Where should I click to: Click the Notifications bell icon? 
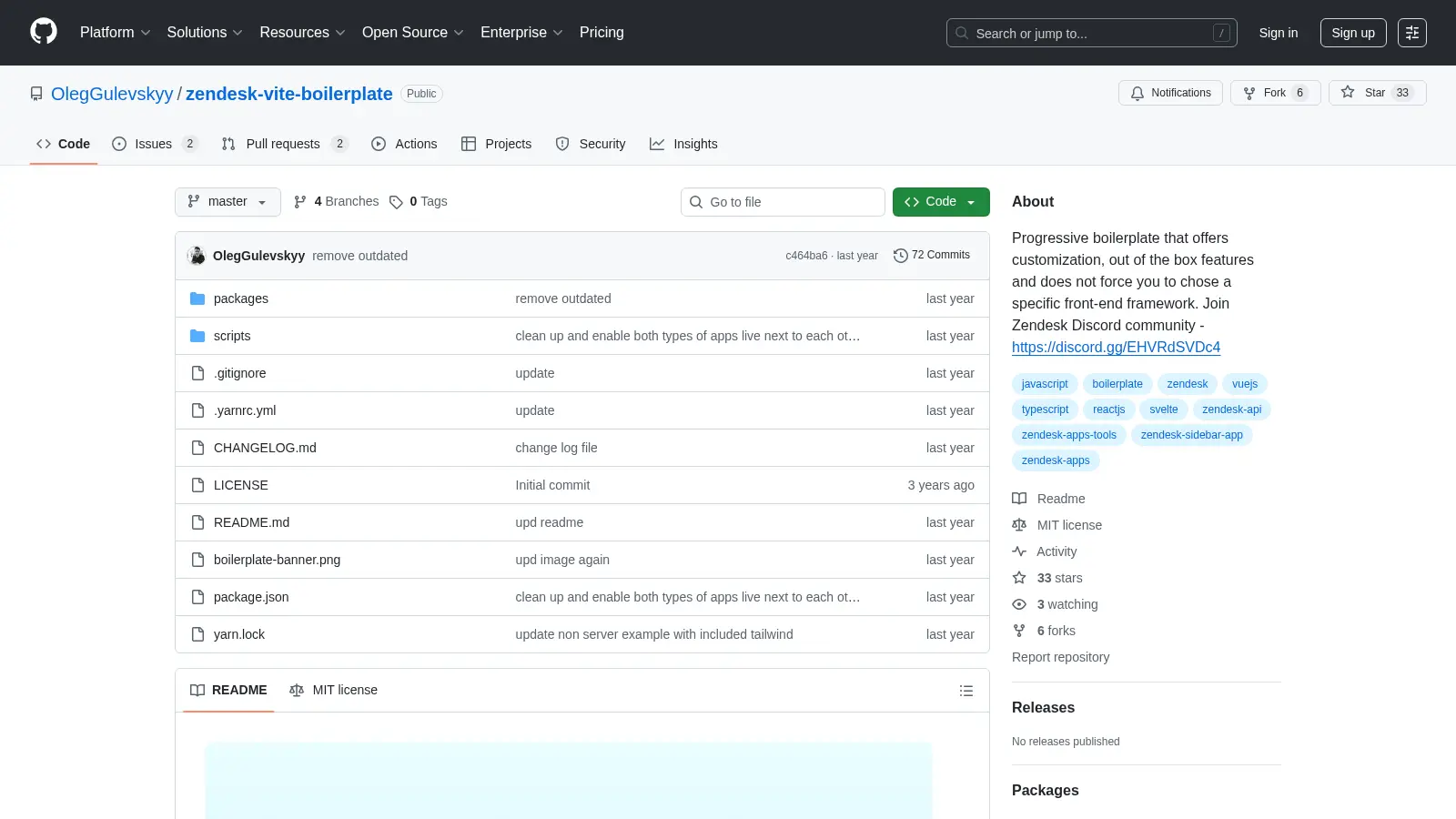pos(1137,93)
